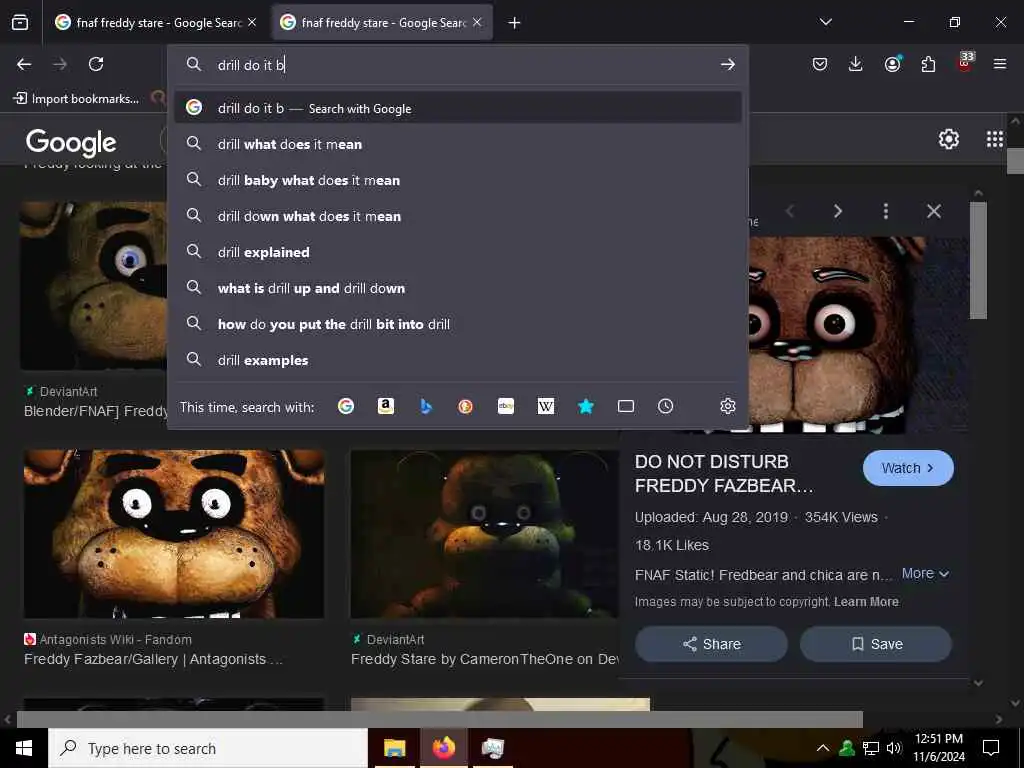Viewport: 1024px width, 768px height.
Task: Open Google apps grid
Action: 995,138
